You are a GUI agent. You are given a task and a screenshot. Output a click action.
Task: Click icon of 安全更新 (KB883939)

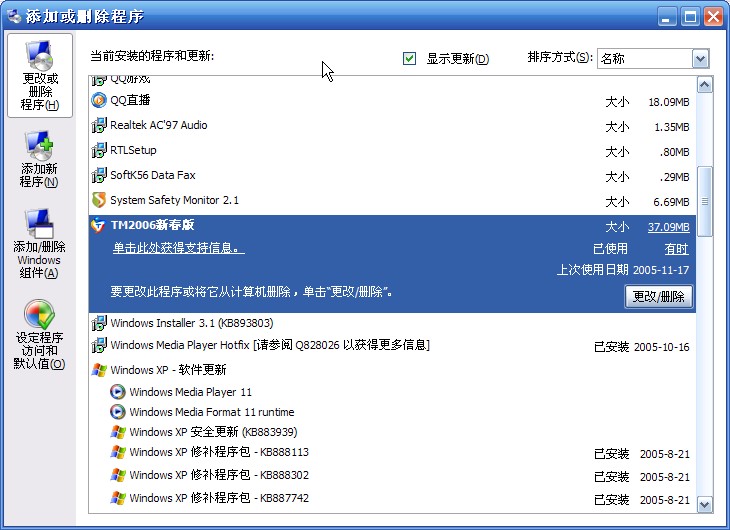(118, 432)
